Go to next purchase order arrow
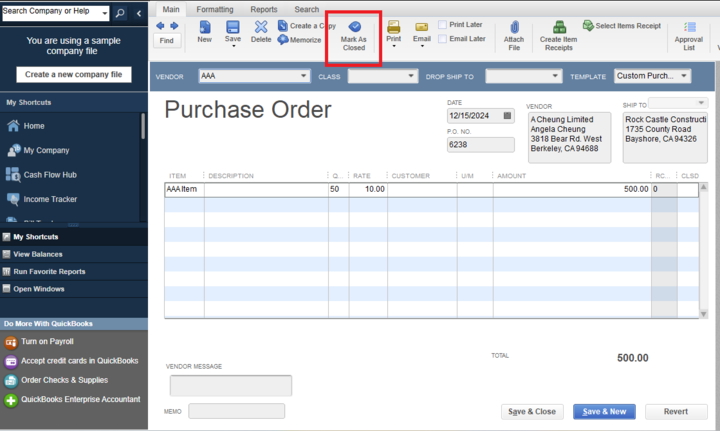 (x=174, y=26)
